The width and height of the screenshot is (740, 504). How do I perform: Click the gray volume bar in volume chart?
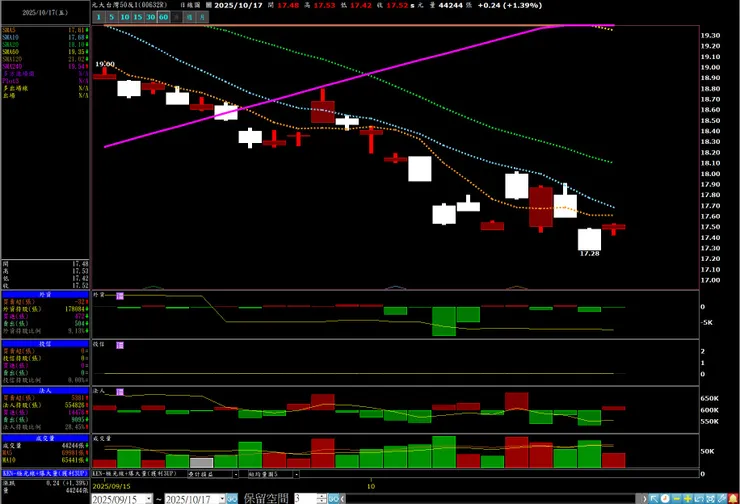coord(202,463)
